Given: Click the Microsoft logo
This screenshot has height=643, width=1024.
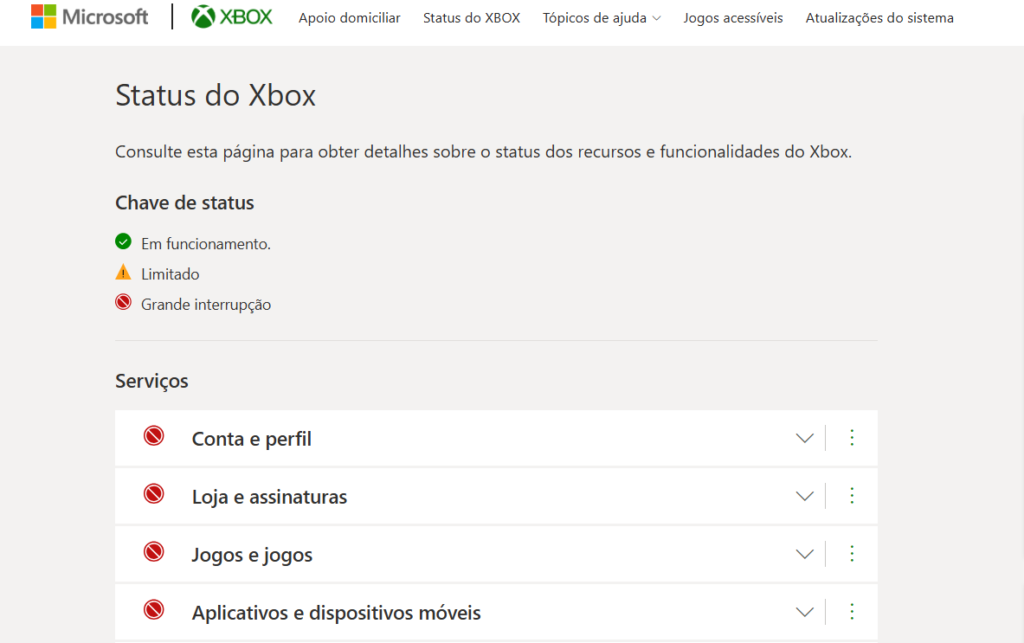Looking at the screenshot, I should point(89,17).
